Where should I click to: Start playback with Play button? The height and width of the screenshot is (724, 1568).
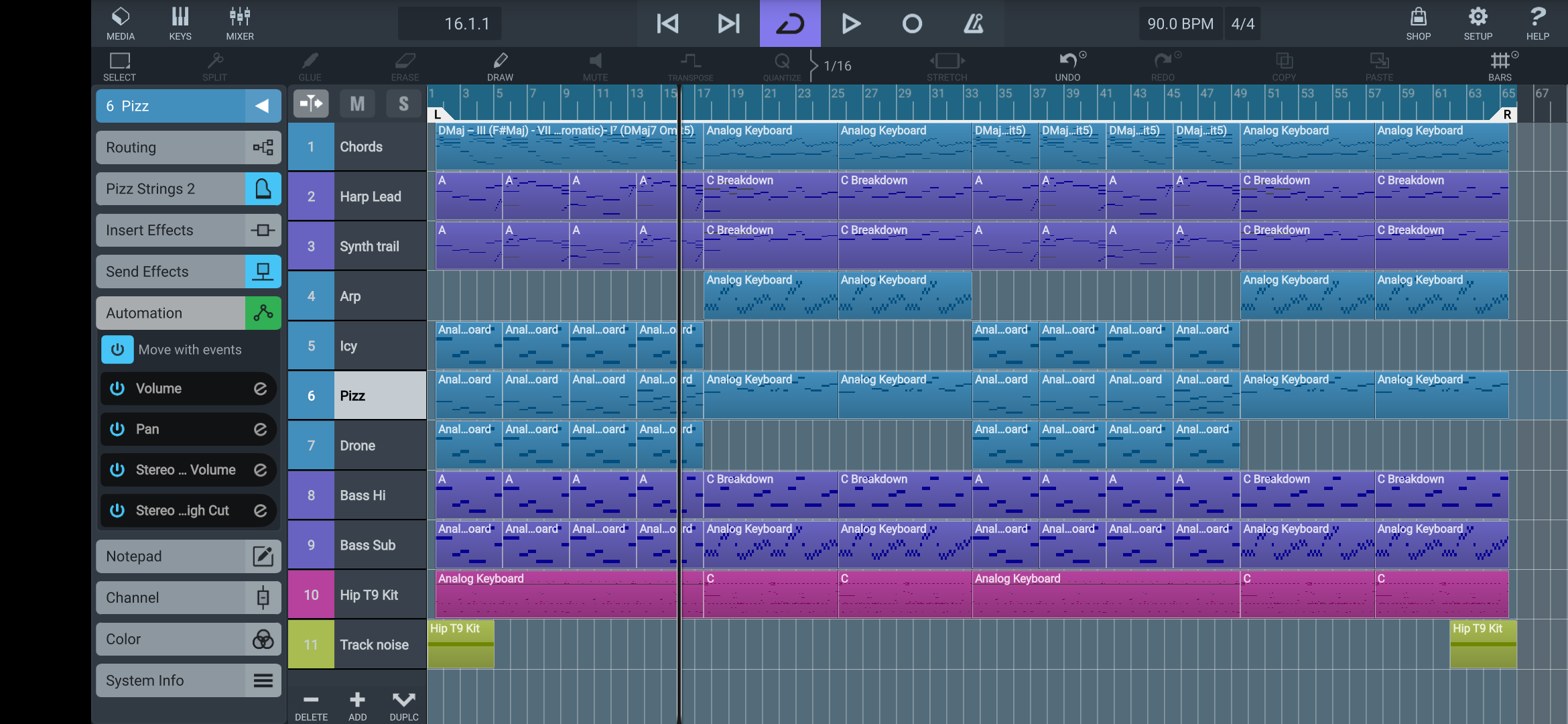850,24
